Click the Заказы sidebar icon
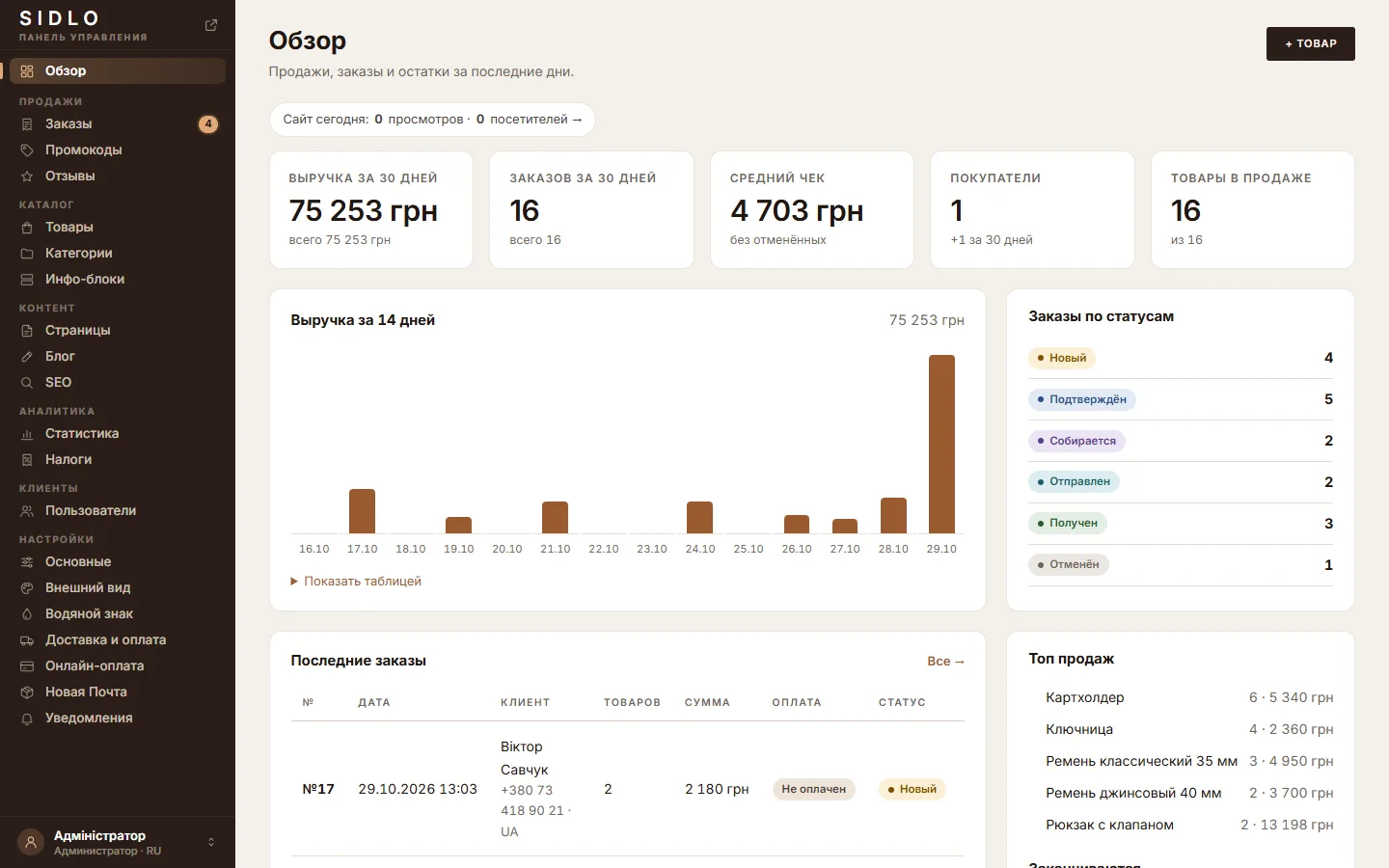Viewport: 1389px width, 868px height. pos(27,124)
